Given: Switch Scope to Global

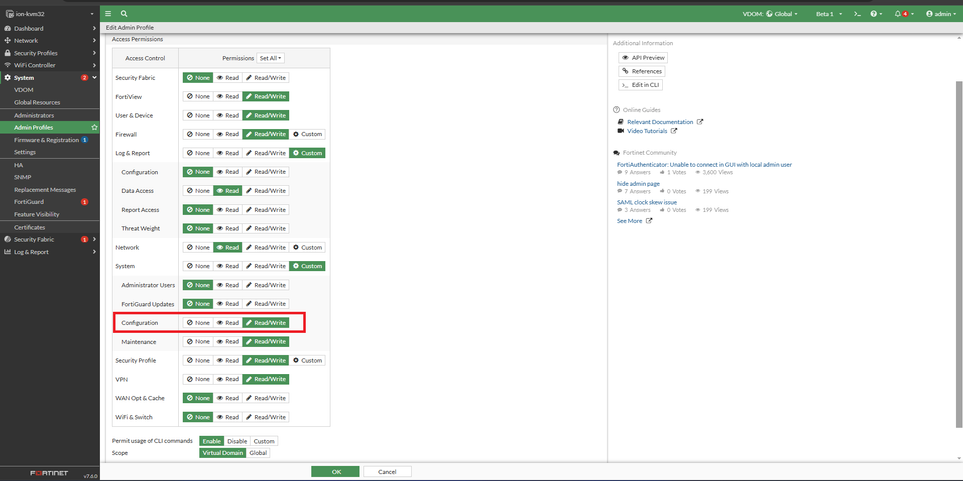Looking at the screenshot, I should (258, 453).
